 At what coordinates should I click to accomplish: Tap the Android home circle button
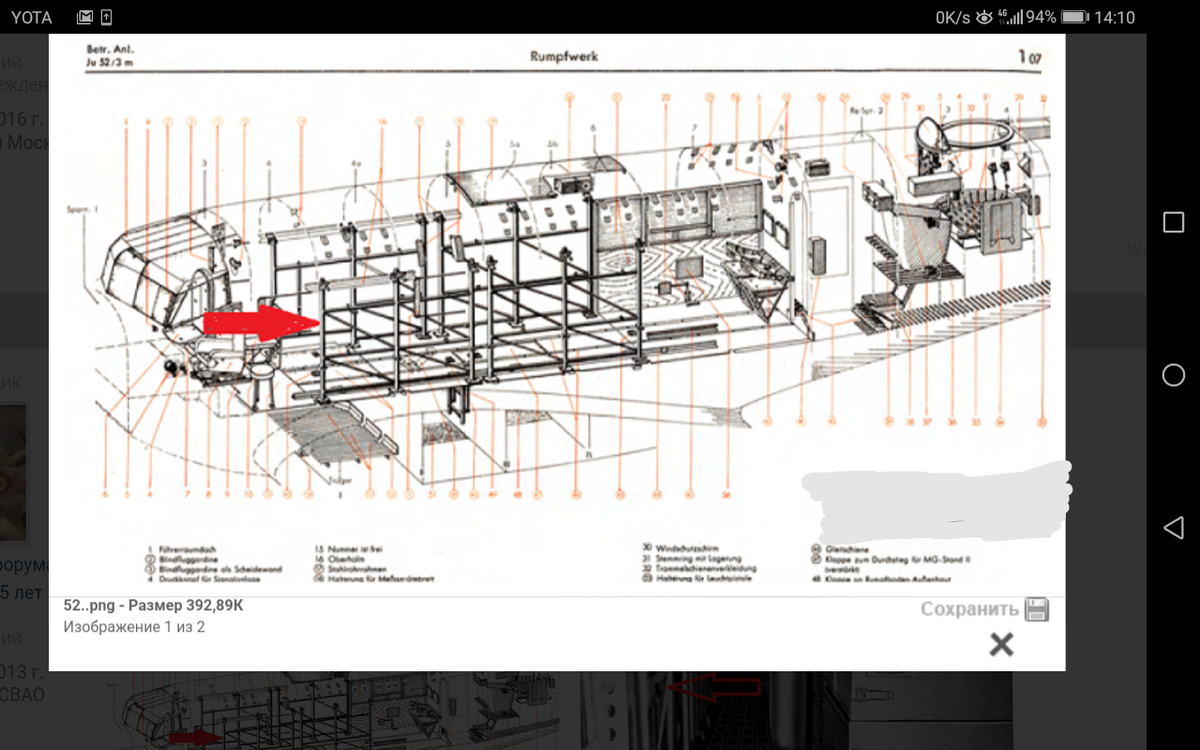1173,375
